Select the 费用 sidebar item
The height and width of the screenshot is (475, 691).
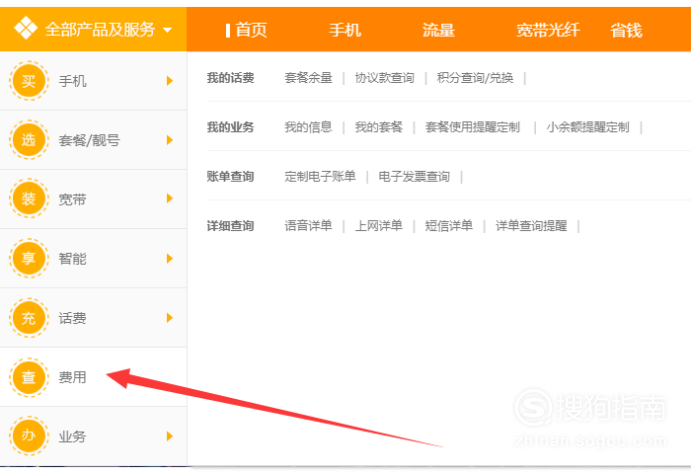point(72,377)
